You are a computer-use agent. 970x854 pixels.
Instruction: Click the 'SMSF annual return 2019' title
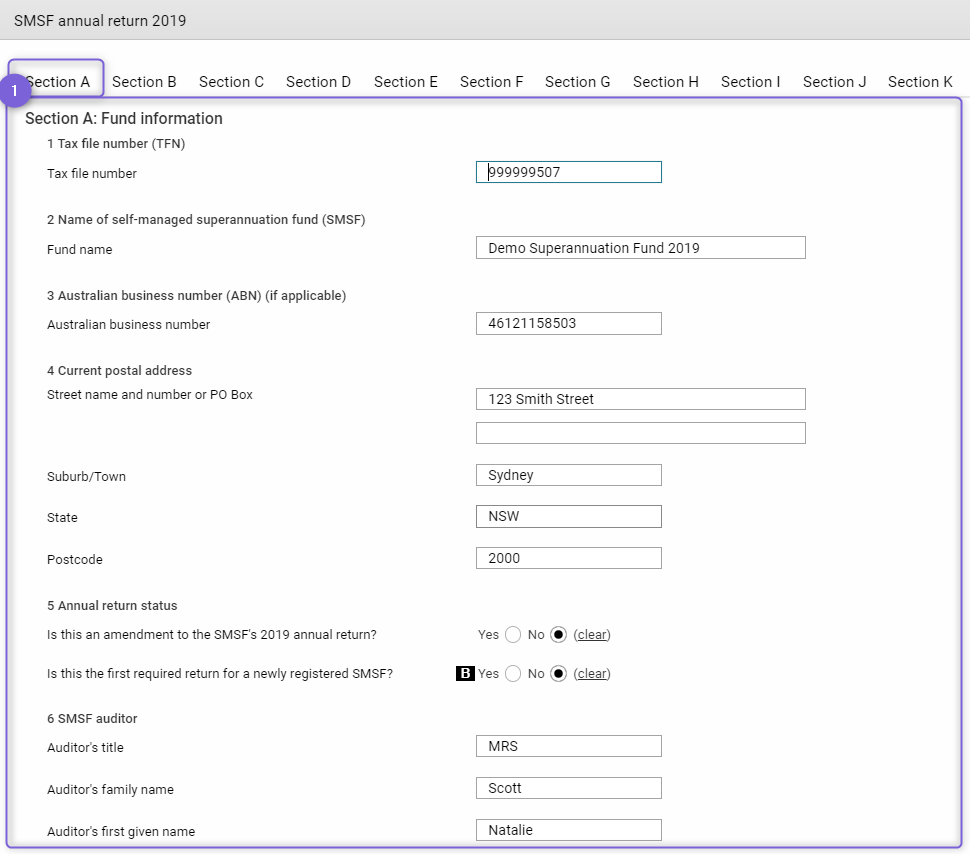click(100, 20)
